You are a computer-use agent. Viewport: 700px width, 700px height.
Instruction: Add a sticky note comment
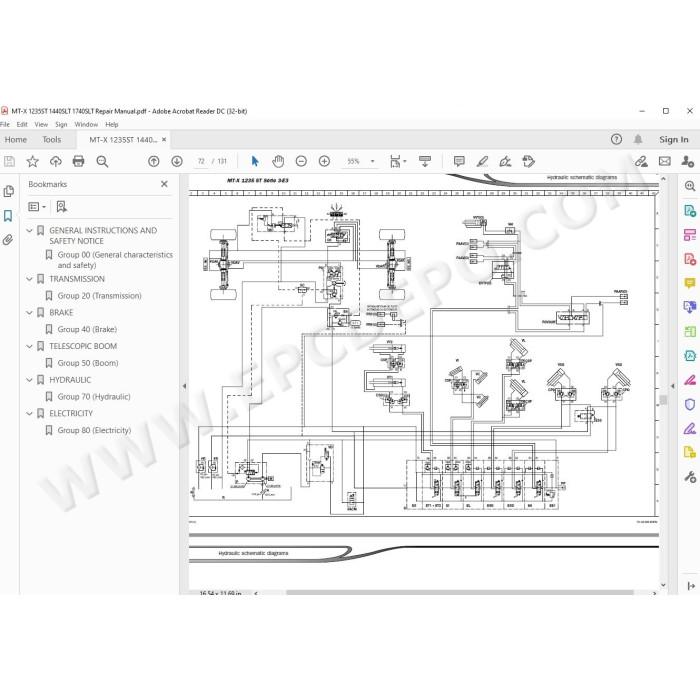tap(459, 161)
